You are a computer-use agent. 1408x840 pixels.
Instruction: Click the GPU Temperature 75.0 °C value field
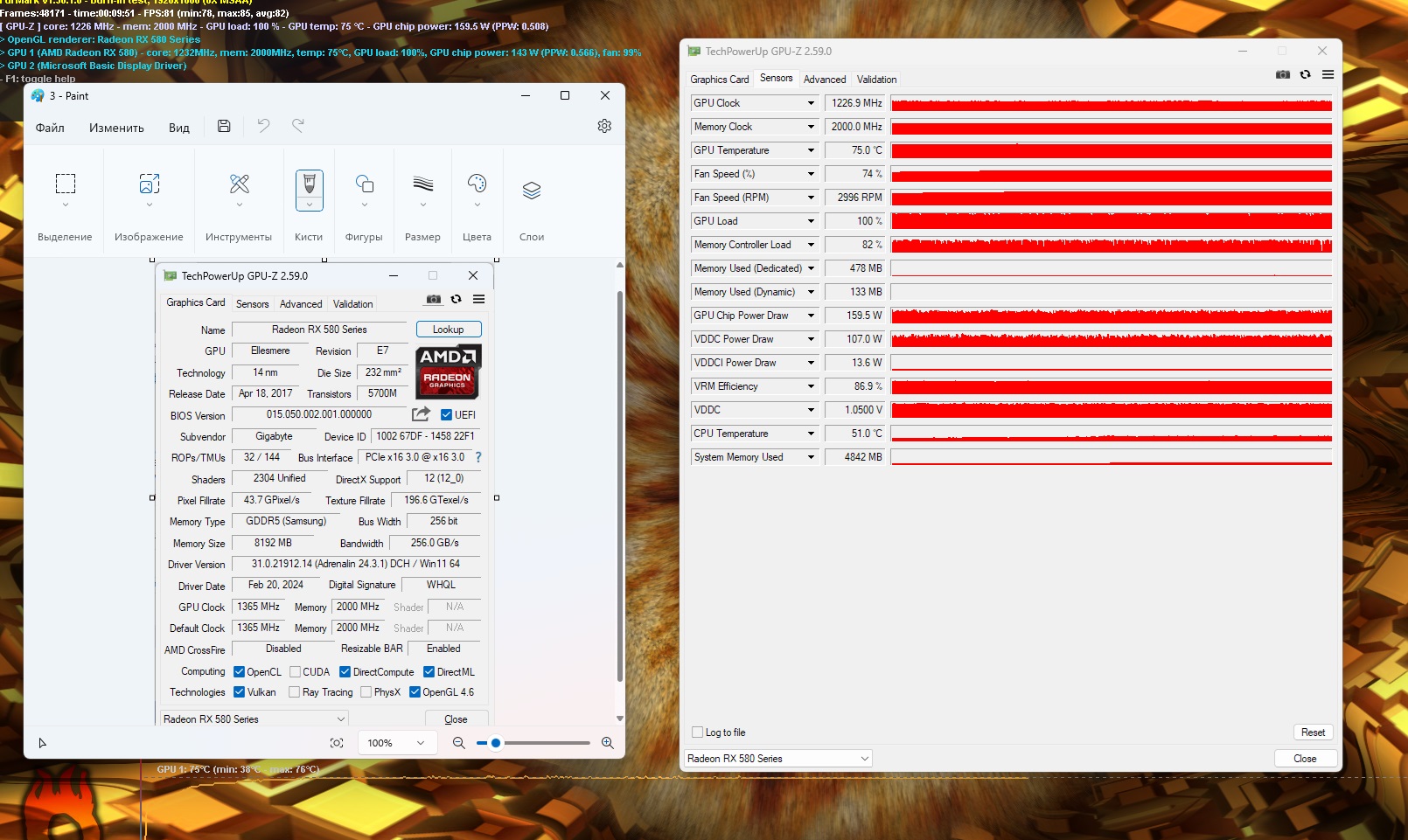point(856,150)
